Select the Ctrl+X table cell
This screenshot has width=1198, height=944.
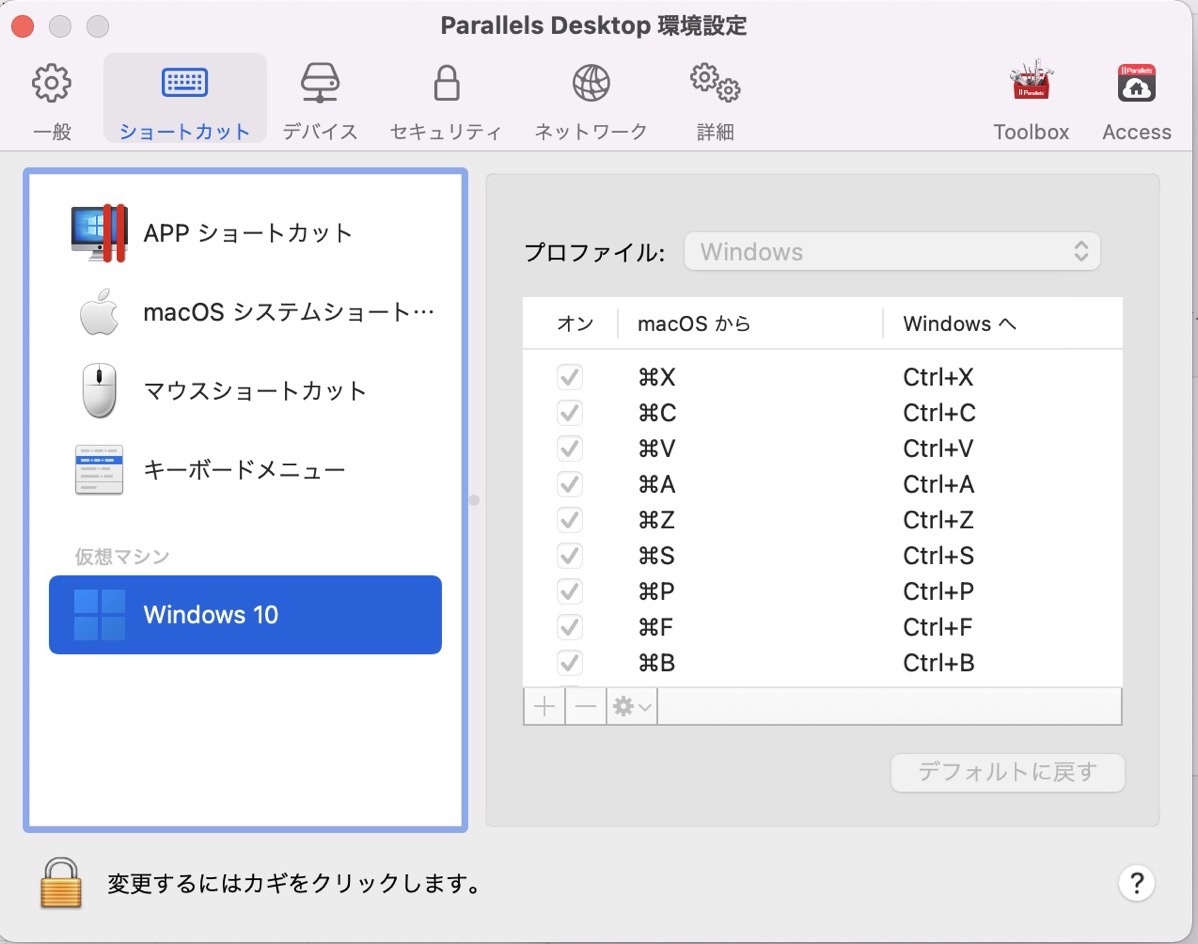point(938,377)
